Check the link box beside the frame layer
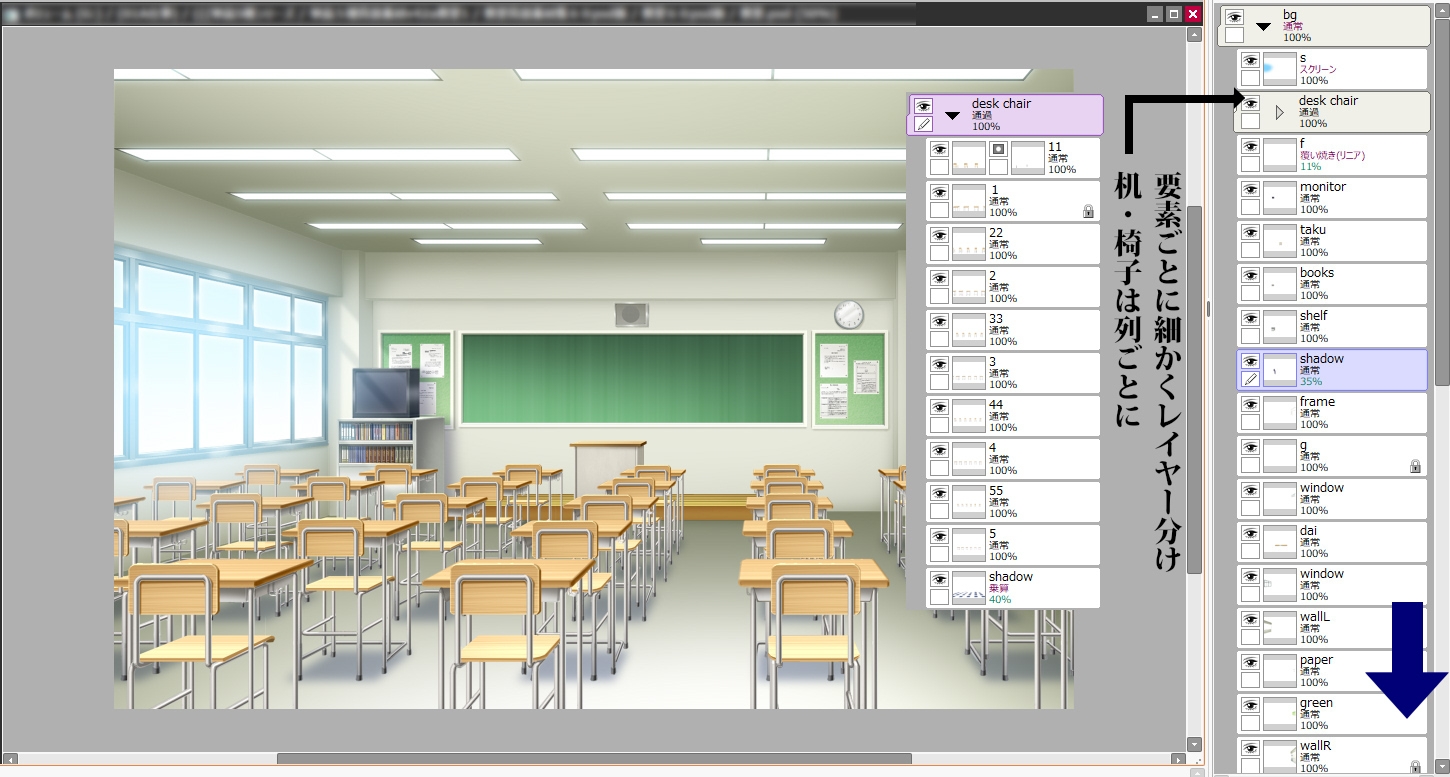 [x=1250, y=421]
